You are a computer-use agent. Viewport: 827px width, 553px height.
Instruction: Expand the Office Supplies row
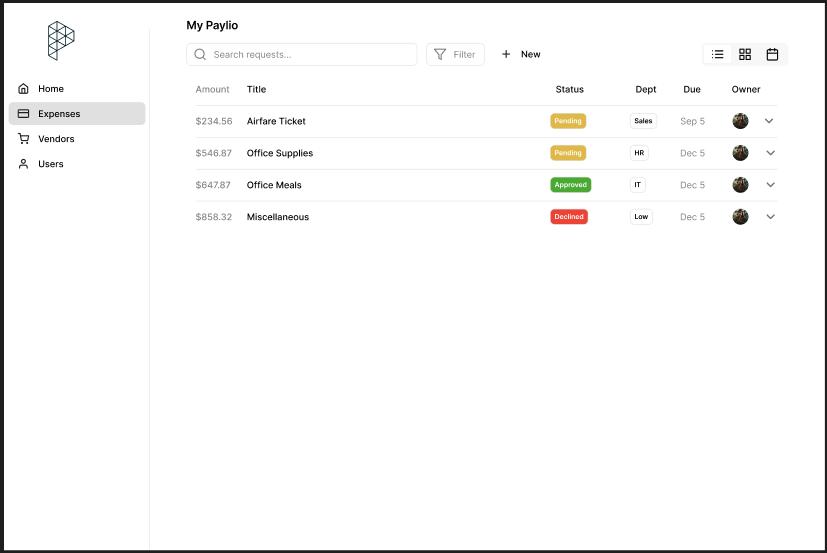(770, 153)
